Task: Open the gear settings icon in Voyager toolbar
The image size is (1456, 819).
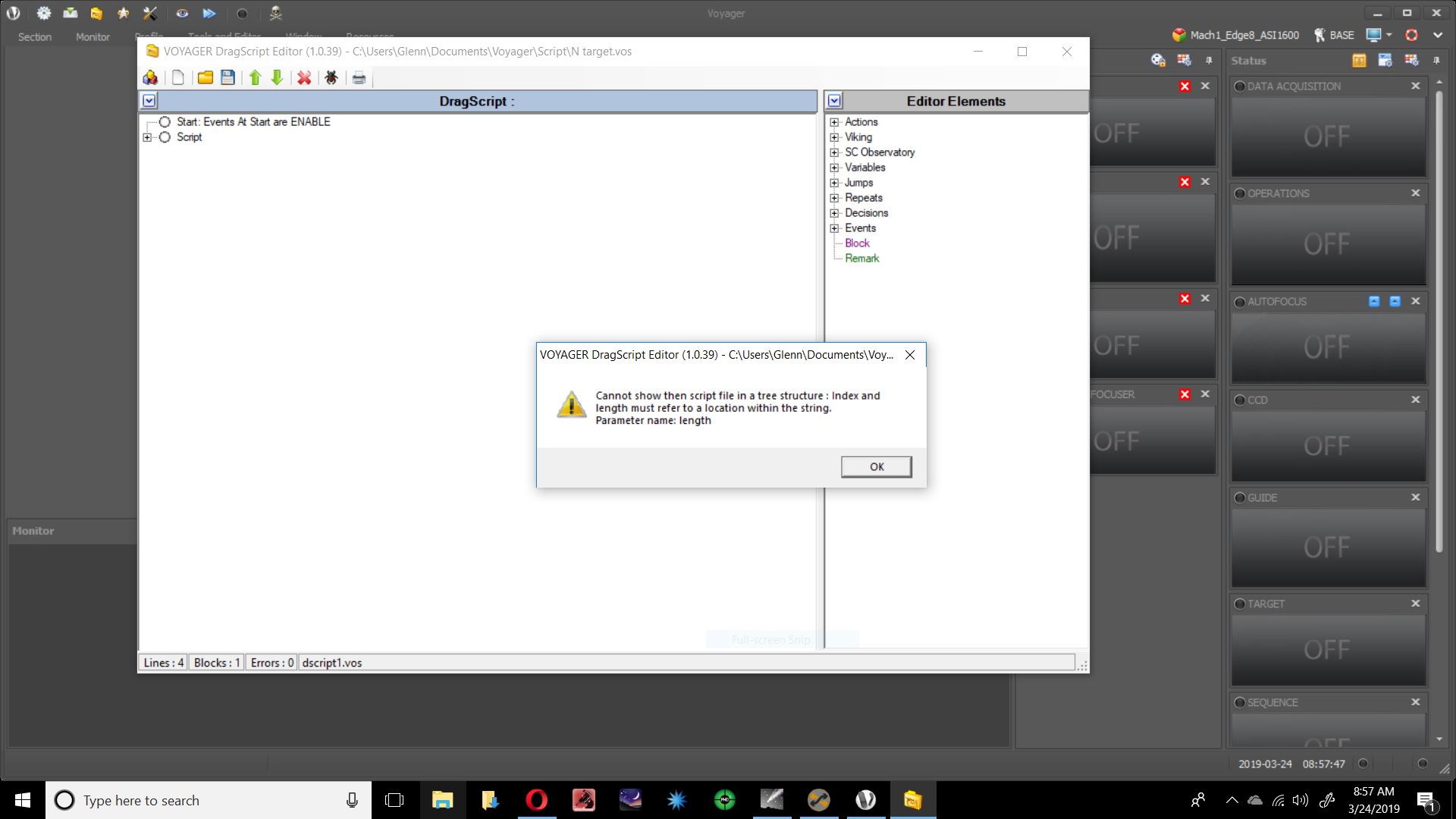Action: (43, 13)
